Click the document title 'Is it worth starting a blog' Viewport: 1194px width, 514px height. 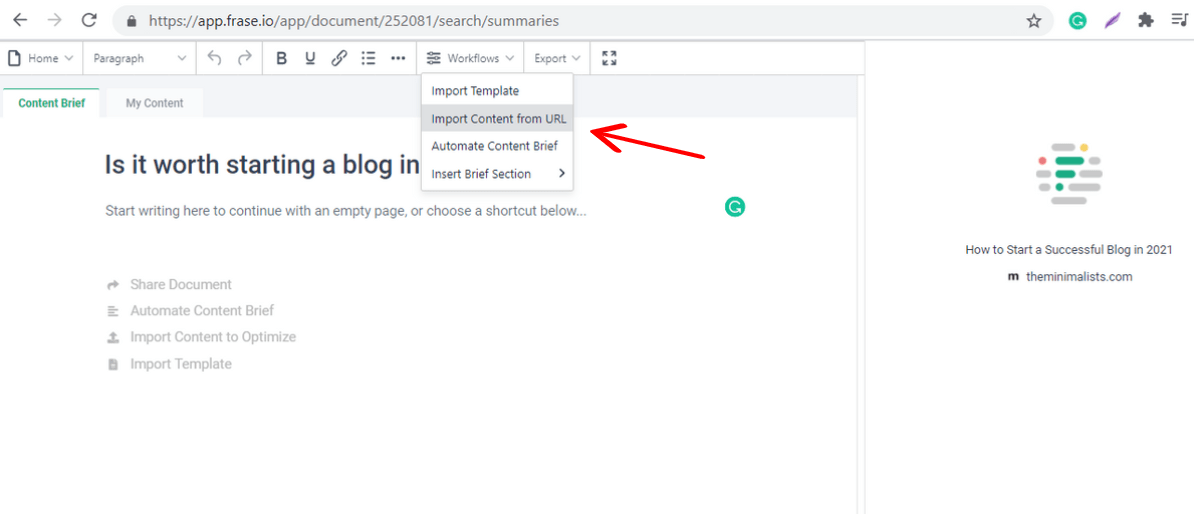coord(263,164)
